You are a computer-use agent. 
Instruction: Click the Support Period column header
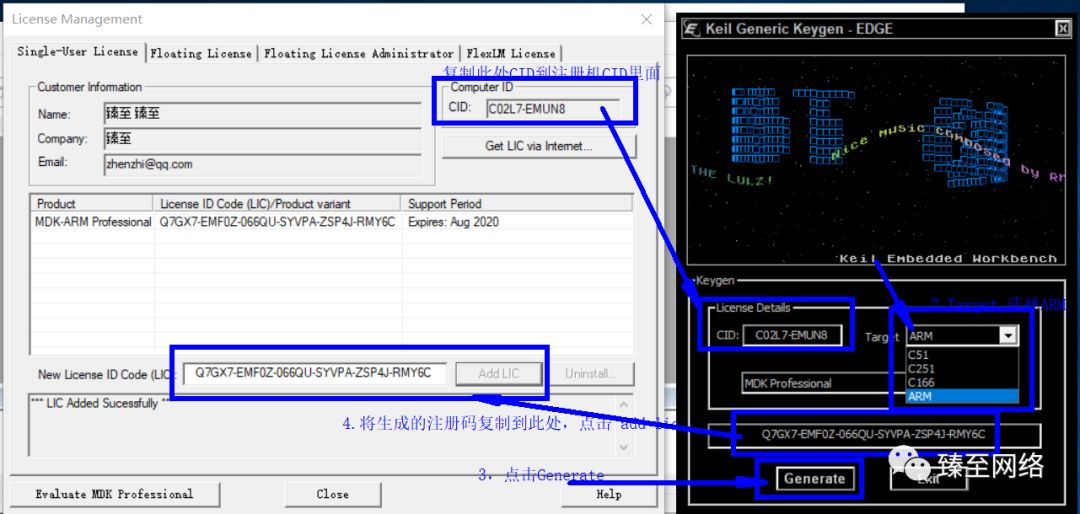tap(516, 203)
